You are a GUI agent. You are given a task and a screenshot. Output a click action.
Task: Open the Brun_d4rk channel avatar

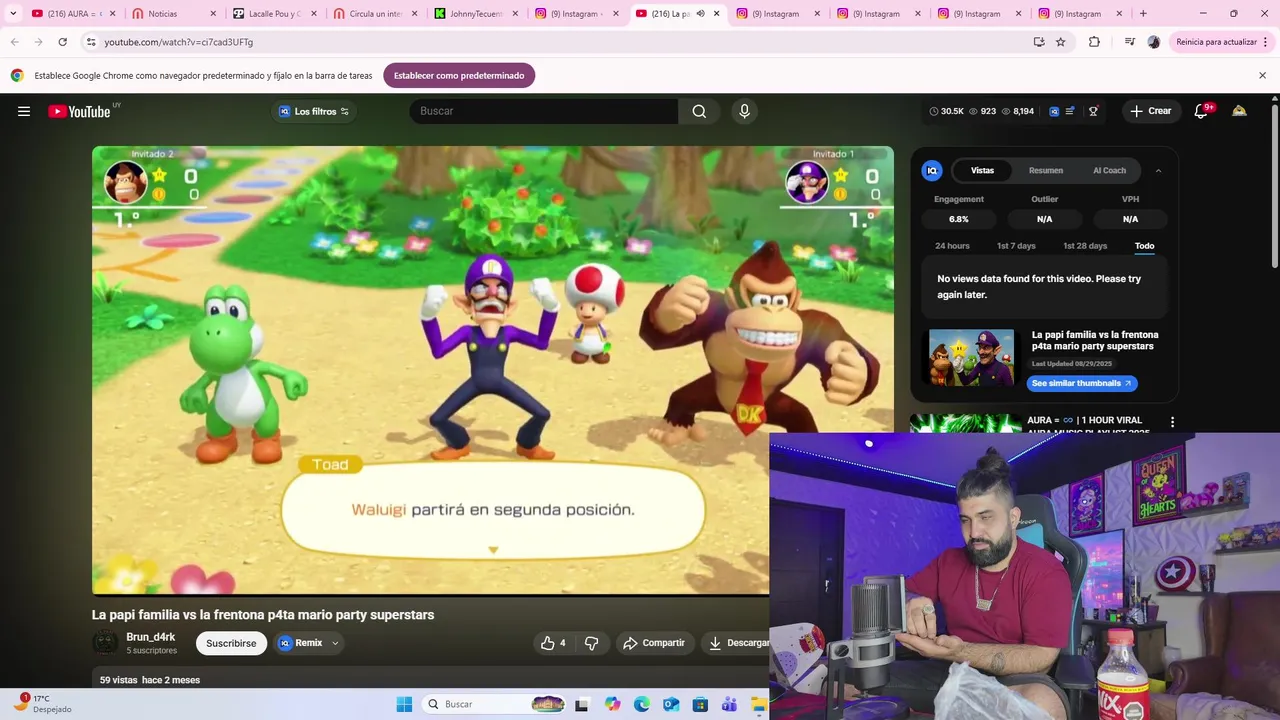click(x=105, y=643)
